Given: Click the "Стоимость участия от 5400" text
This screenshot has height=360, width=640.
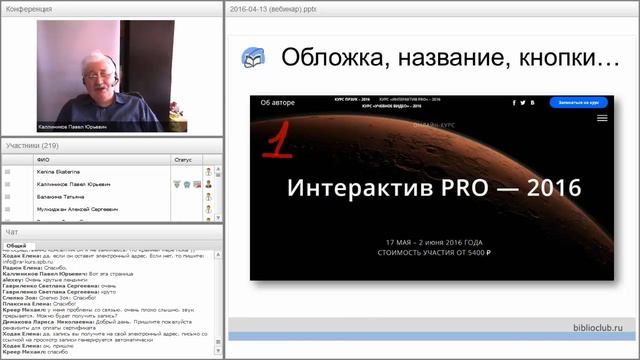Looking at the screenshot, I should (434, 253).
